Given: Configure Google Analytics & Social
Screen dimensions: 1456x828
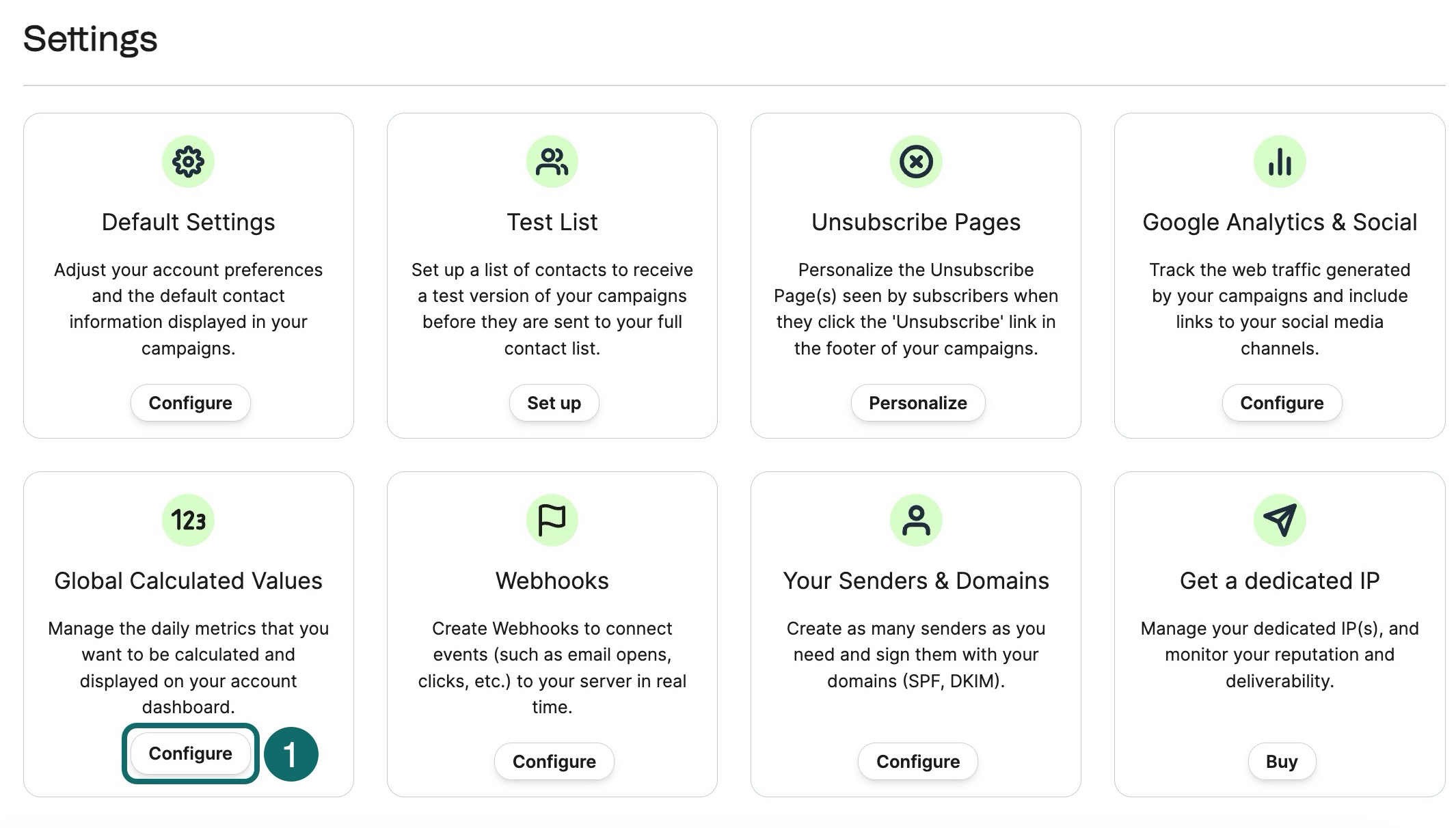Looking at the screenshot, I should coord(1282,403).
